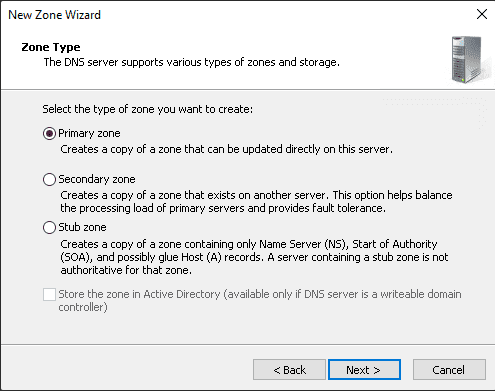Select the Primary zone radio button
The image size is (495, 391).
click(49, 134)
